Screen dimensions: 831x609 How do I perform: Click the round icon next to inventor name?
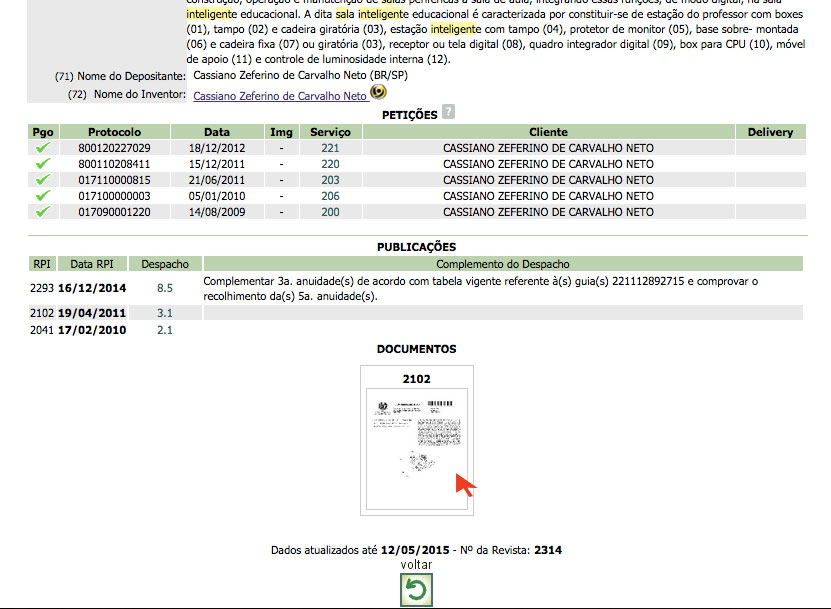(x=378, y=92)
